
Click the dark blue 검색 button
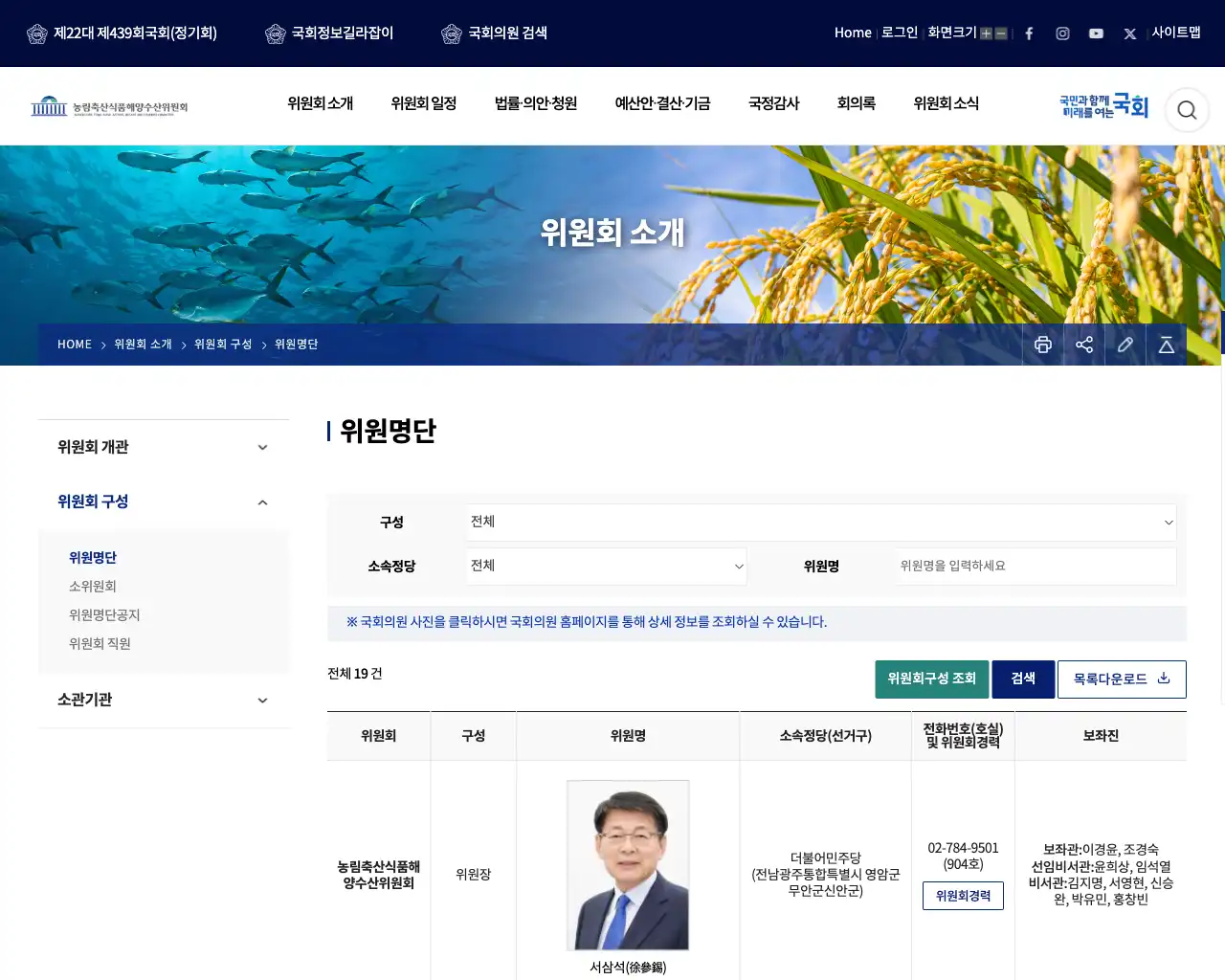1023,679
